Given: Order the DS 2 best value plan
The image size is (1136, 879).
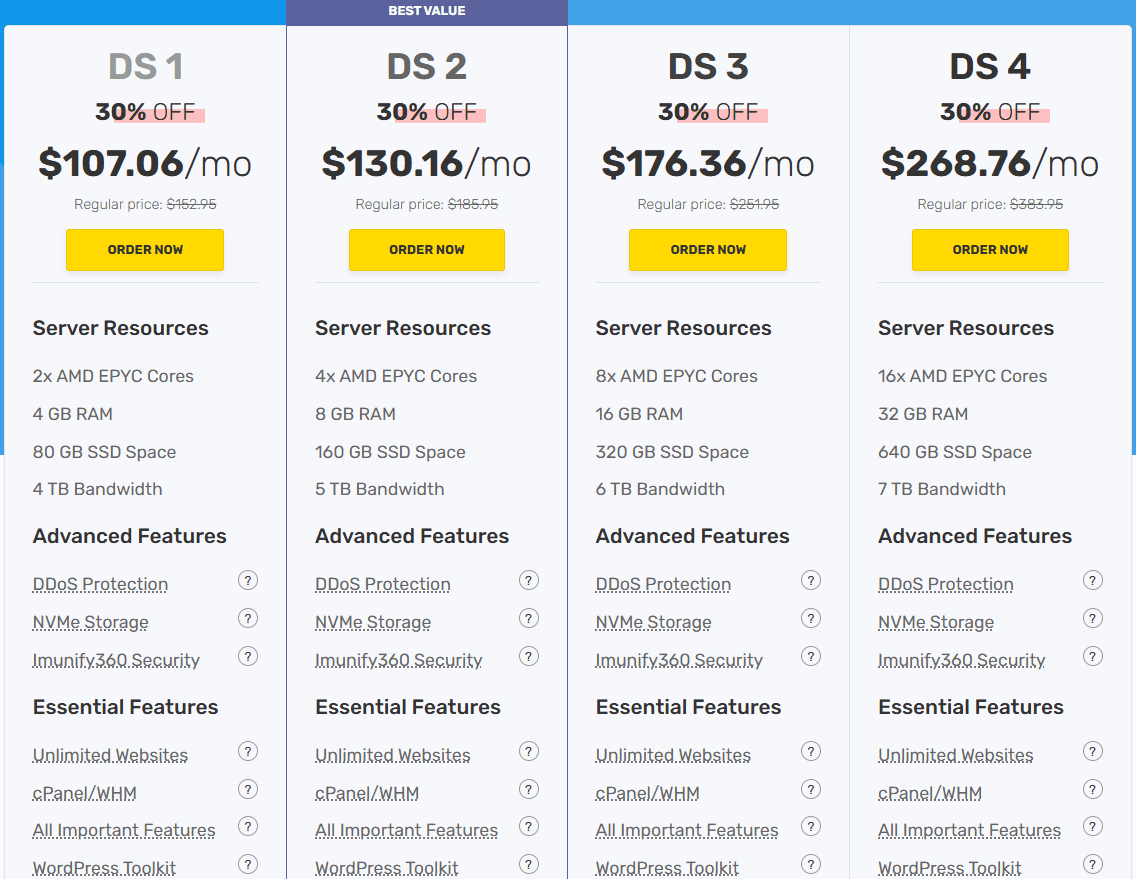Looking at the screenshot, I should (427, 250).
